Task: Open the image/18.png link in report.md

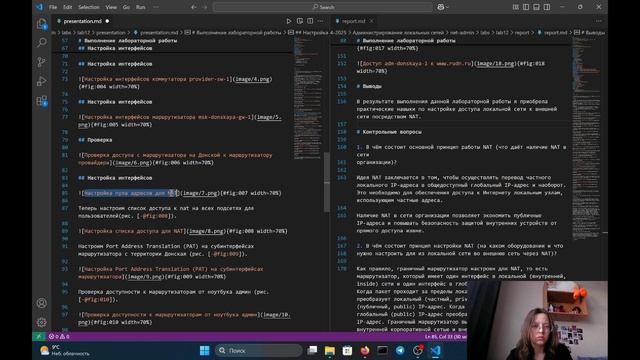Action: (x=495, y=64)
